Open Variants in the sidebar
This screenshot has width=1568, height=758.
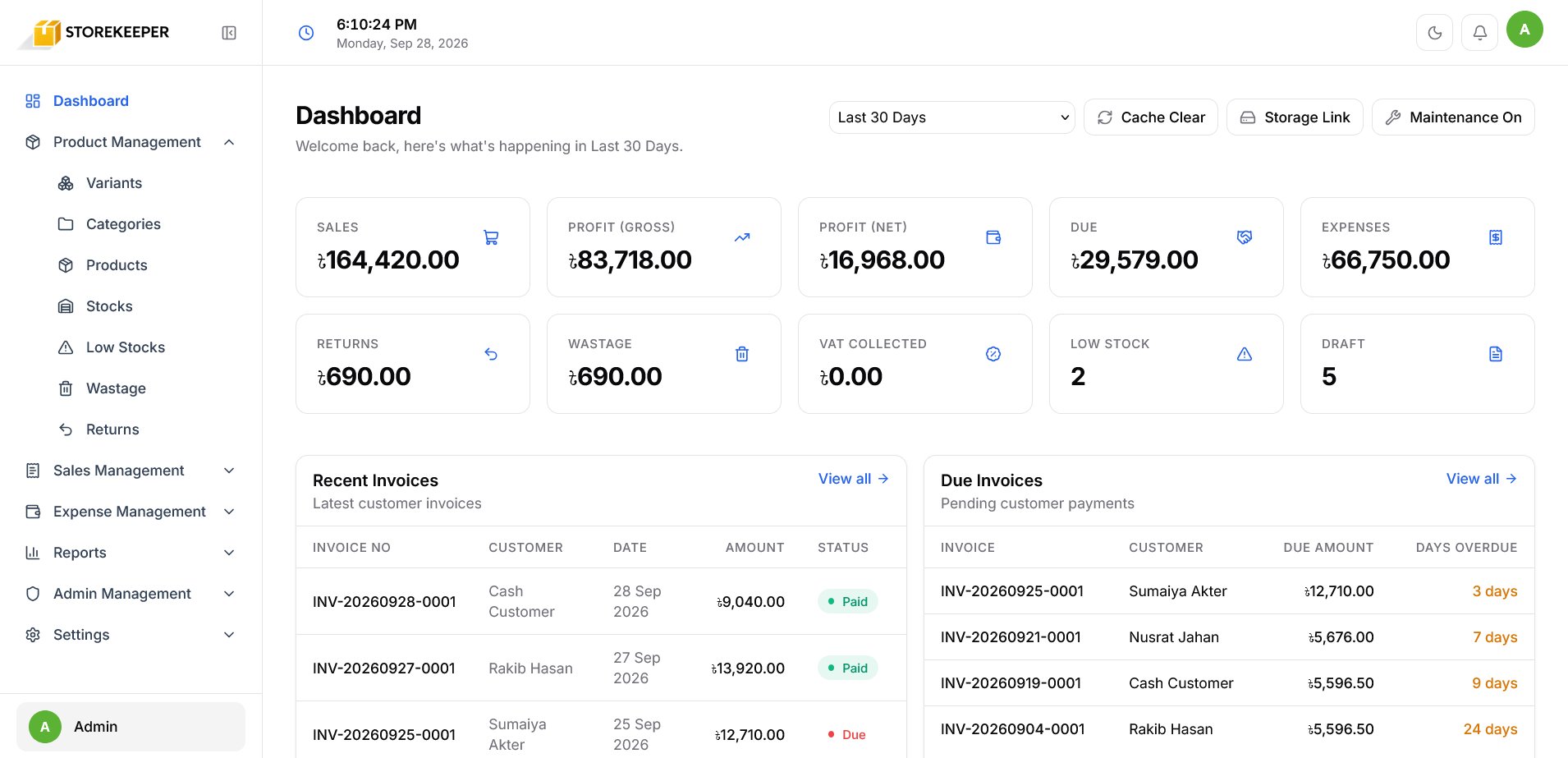pos(148,183)
